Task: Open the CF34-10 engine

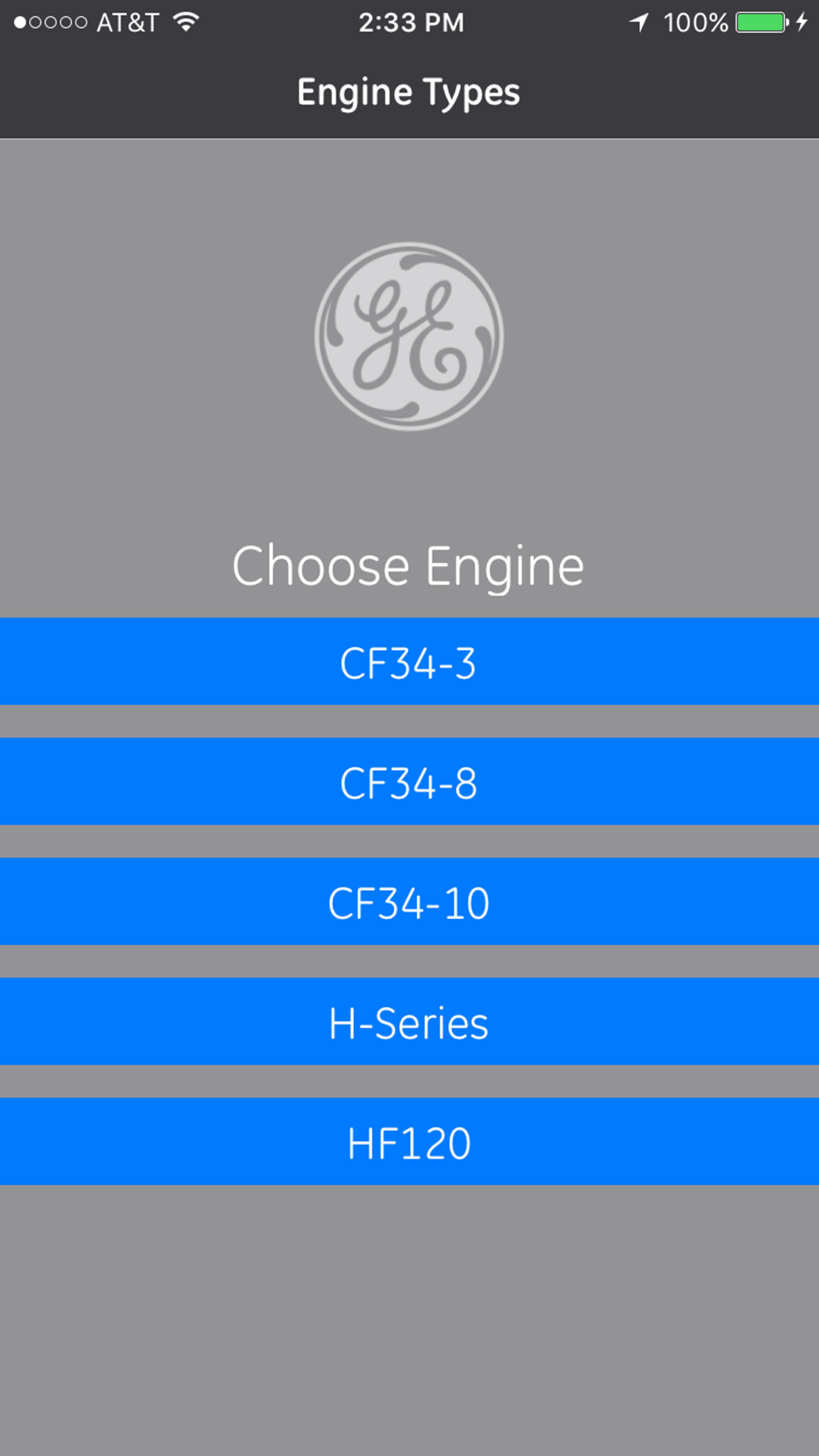Action: coord(409,902)
